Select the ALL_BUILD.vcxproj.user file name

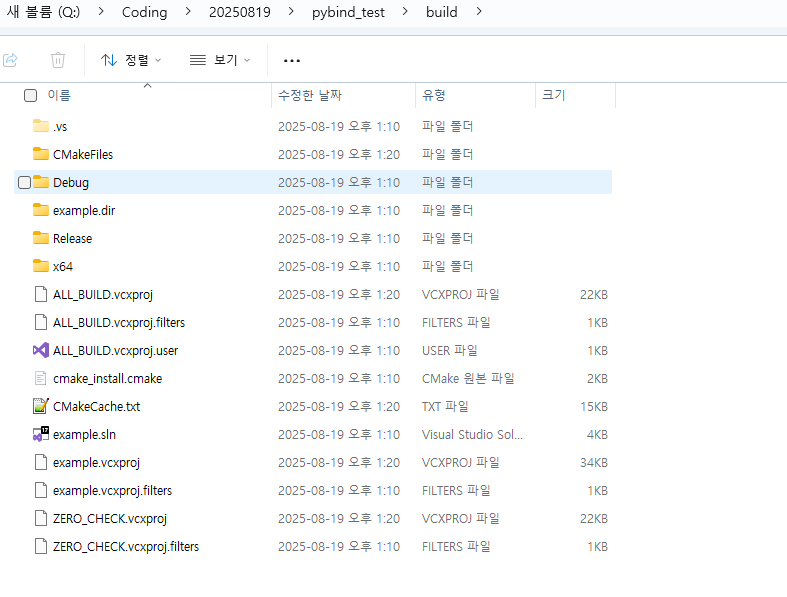point(115,350)
